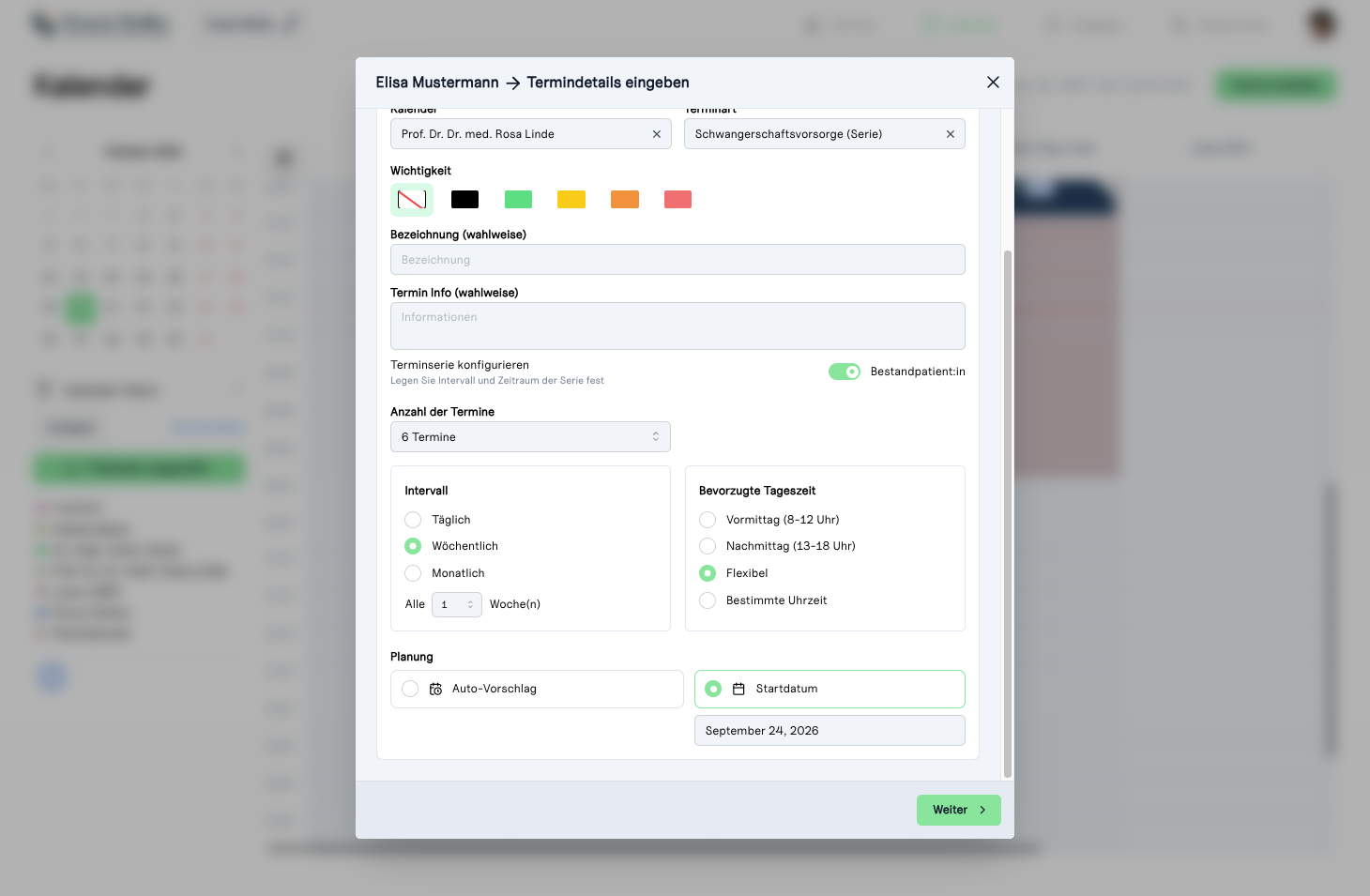The height and width of the screenshot is (896, 1370).
Task: Click the Auto-Vorschlag calendar-clock icon
Action: (x=436, y=689)
